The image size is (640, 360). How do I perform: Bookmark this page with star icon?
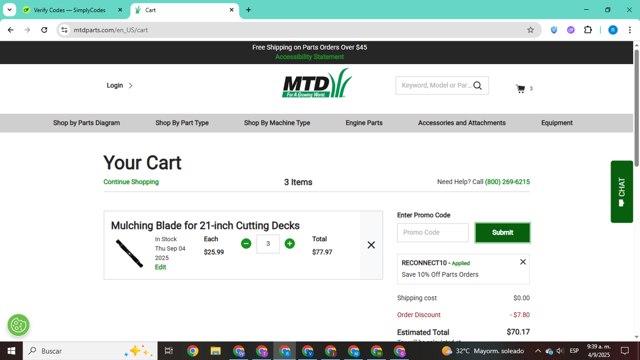530,30
